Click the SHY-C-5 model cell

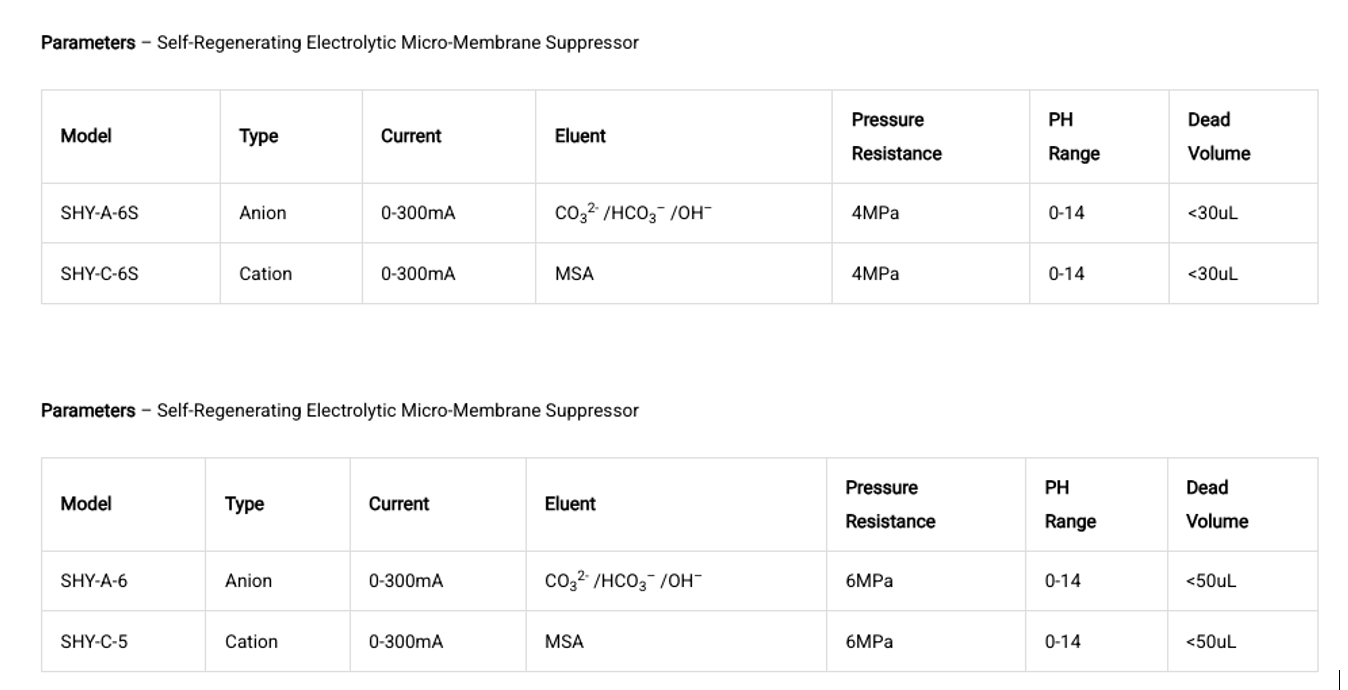coord(94,642)
